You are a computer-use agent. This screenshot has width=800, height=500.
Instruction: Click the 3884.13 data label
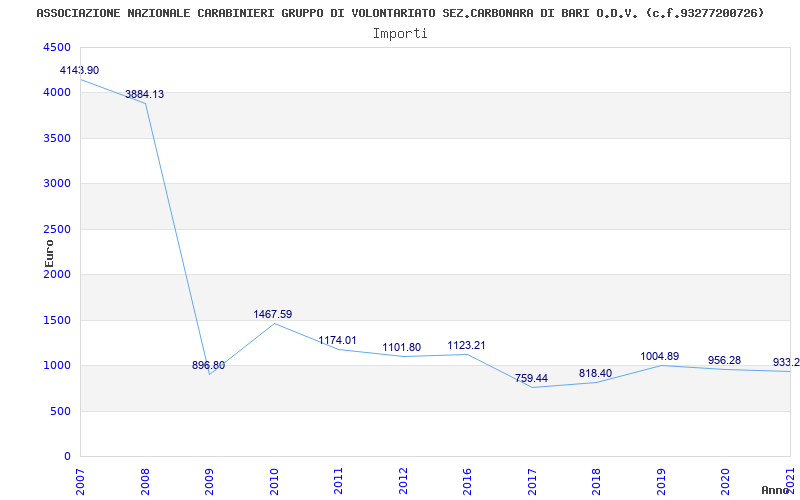(x=144, y=94)
